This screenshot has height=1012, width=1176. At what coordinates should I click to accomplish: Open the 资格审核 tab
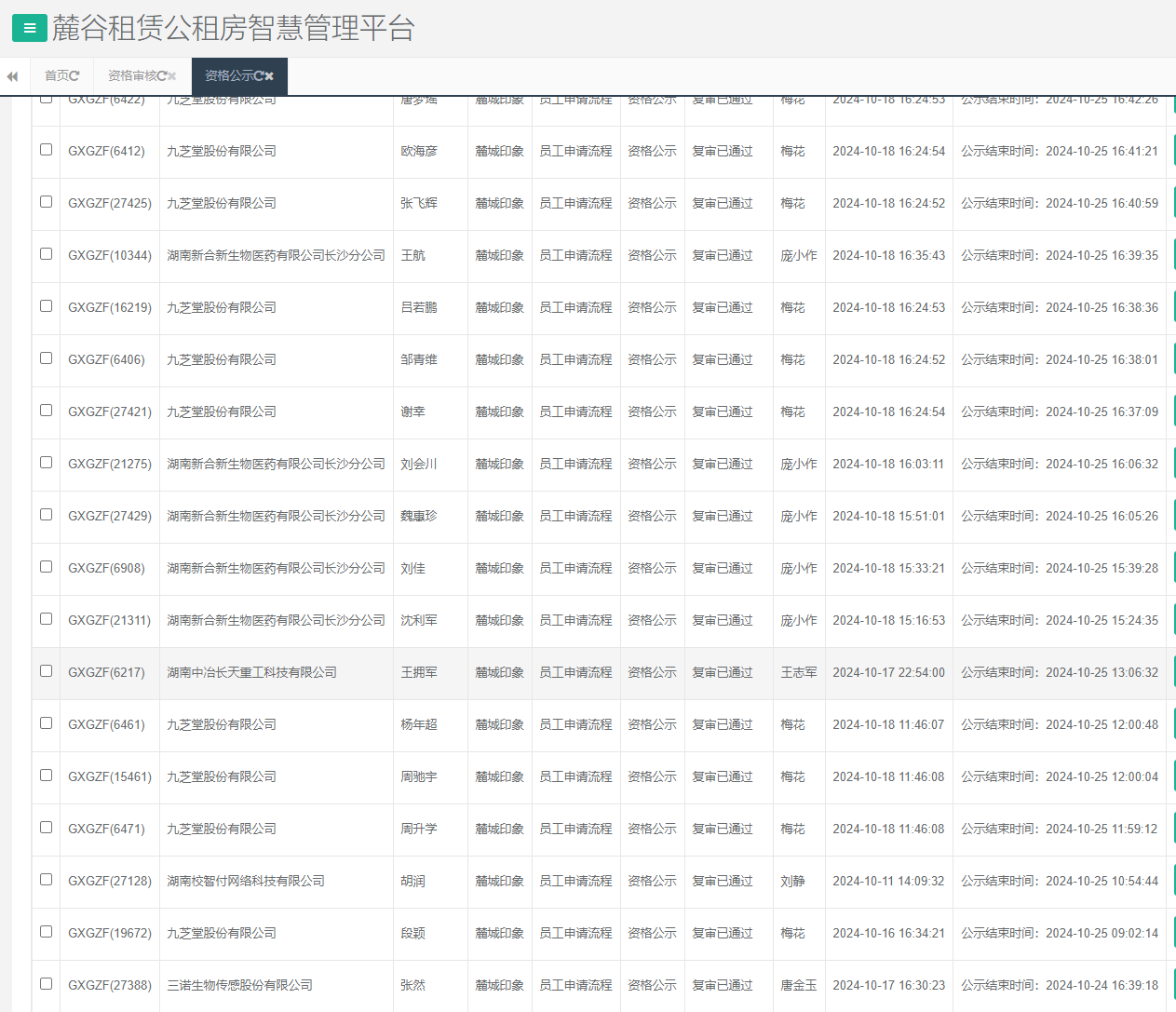tap(131, 76)
